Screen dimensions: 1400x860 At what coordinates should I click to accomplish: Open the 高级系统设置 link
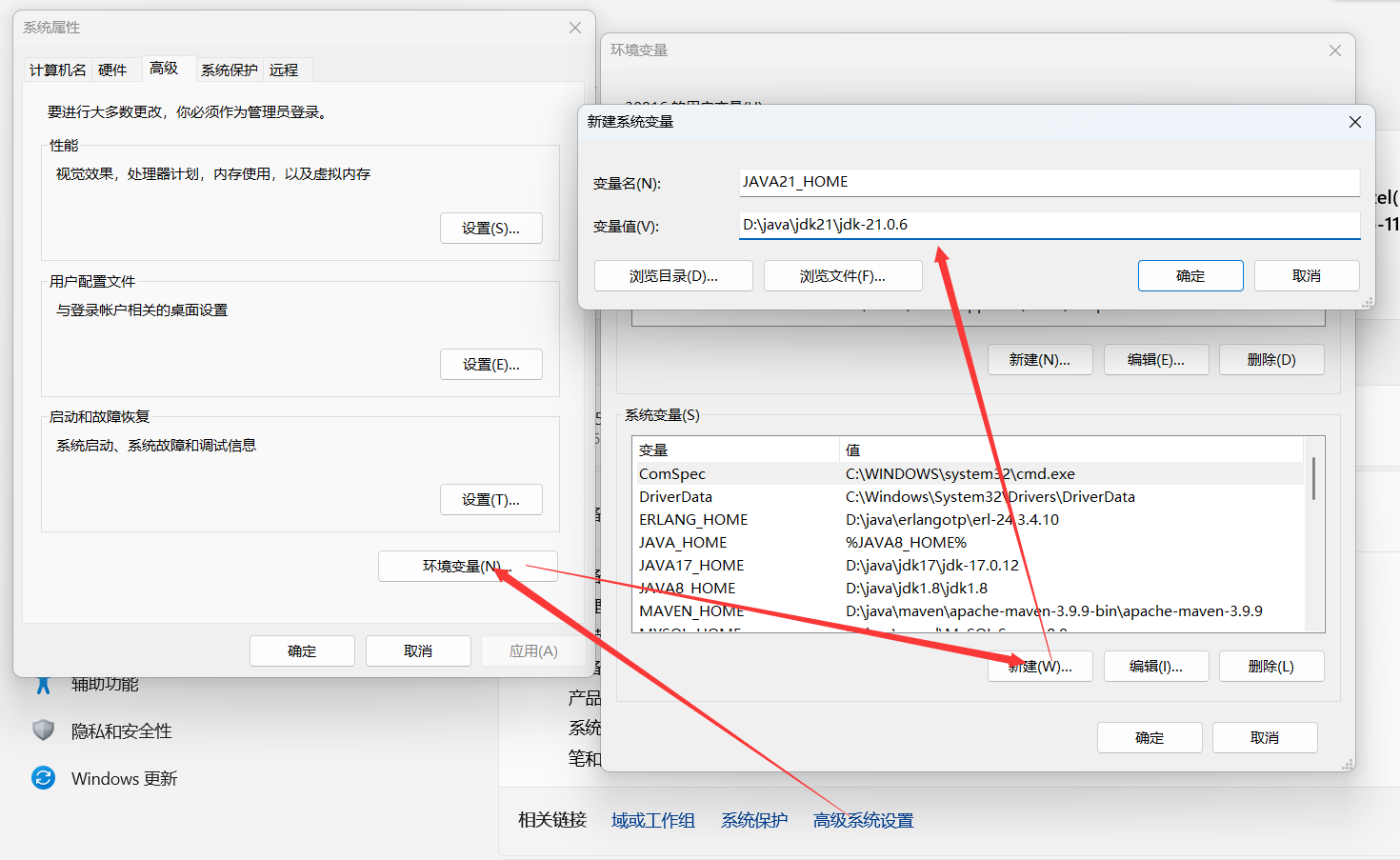click(862, 820)
